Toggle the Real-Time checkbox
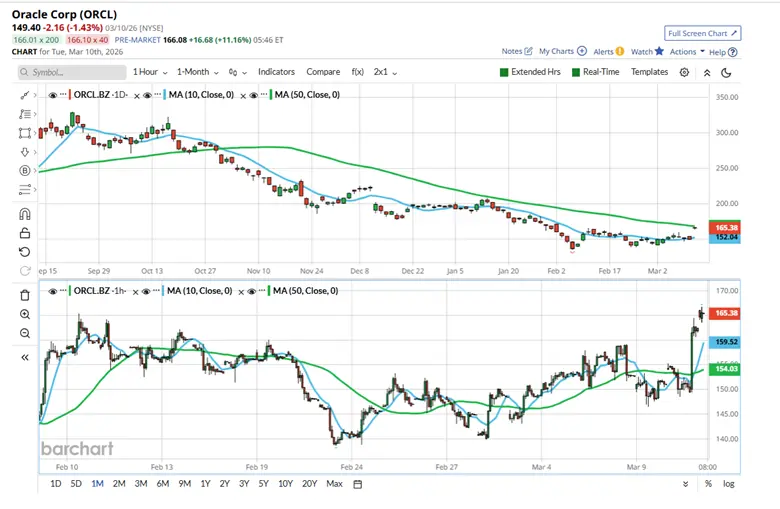The width and height of the screenshot is (780, 509). click(576, 72)
